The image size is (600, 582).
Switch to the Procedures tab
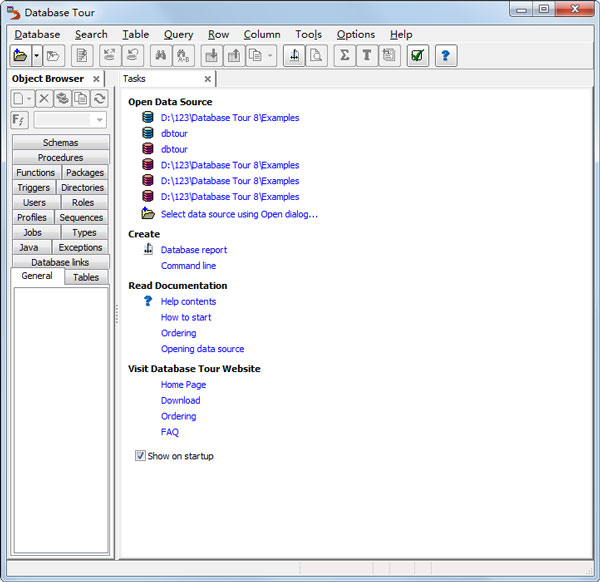tap(60, 157)
